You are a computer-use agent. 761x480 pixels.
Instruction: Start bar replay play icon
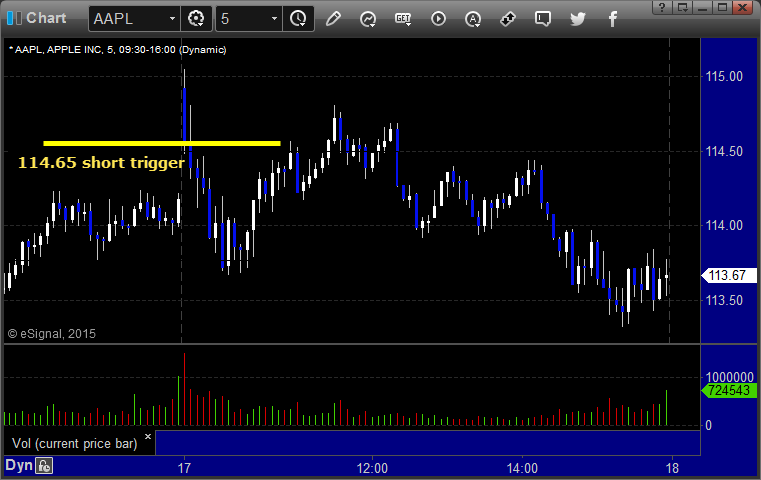[438, 19]
